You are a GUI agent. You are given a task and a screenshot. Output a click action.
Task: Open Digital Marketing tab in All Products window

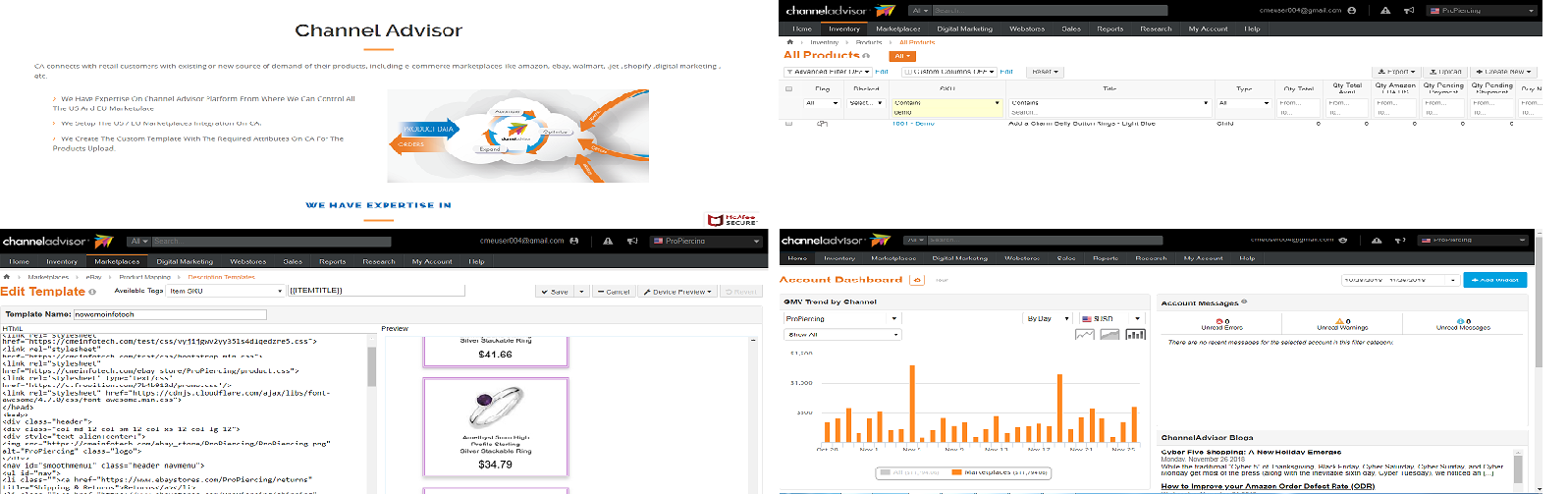(964, 28)
